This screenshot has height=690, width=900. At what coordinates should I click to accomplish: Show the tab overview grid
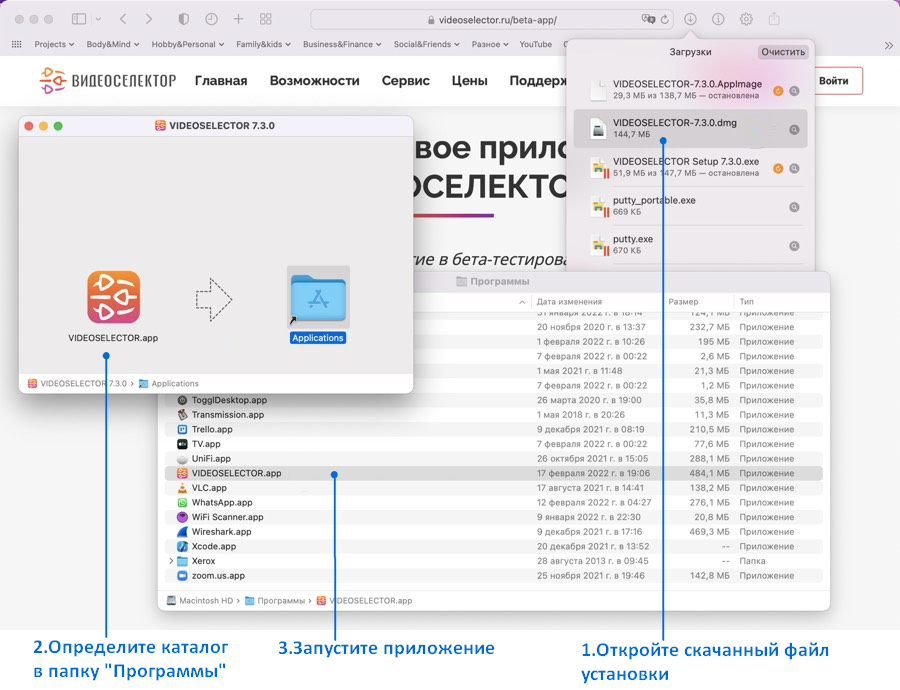[265, 19]
